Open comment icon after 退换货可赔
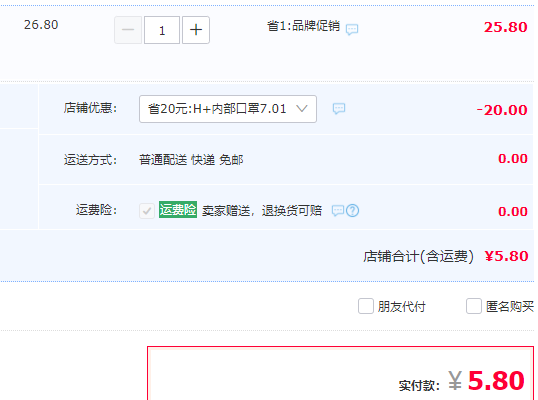 pos(338,210)
